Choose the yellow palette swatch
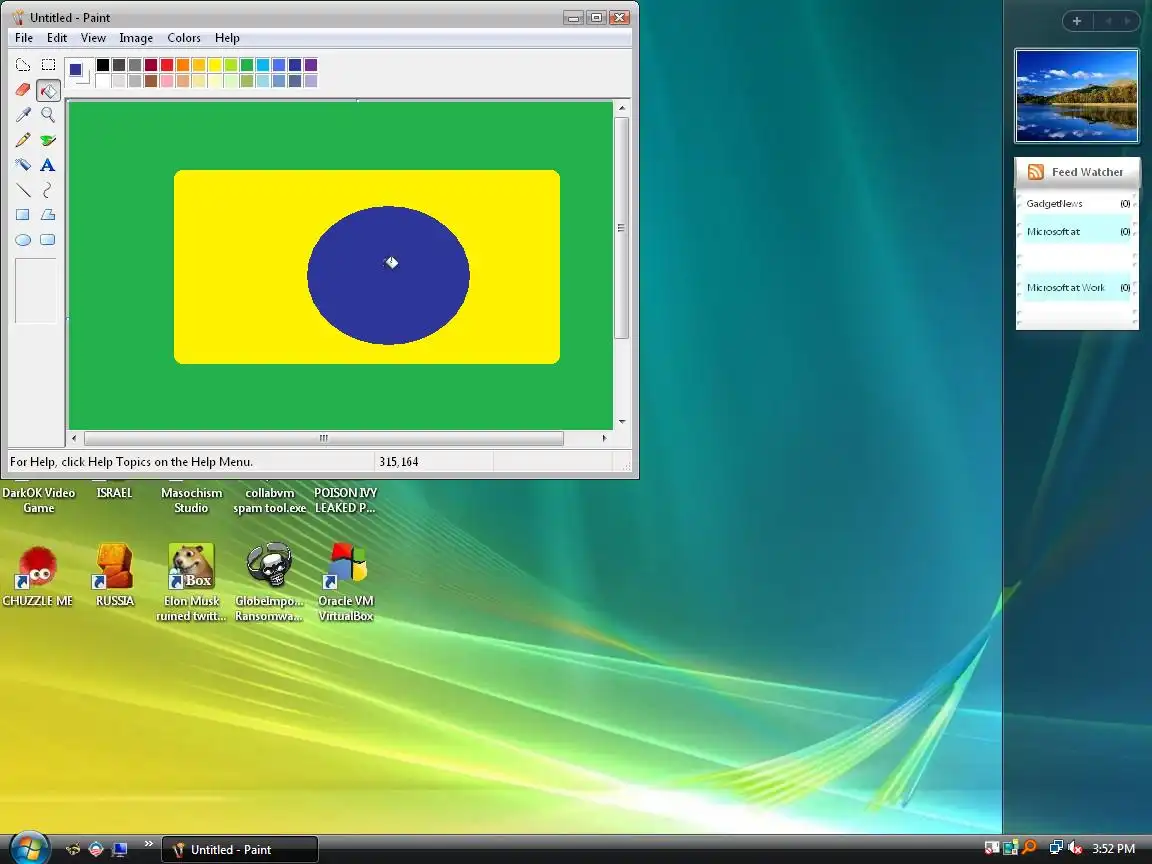Image resolution: width=1152 pixels, height=864 pixels. click(x=215, y=65)
